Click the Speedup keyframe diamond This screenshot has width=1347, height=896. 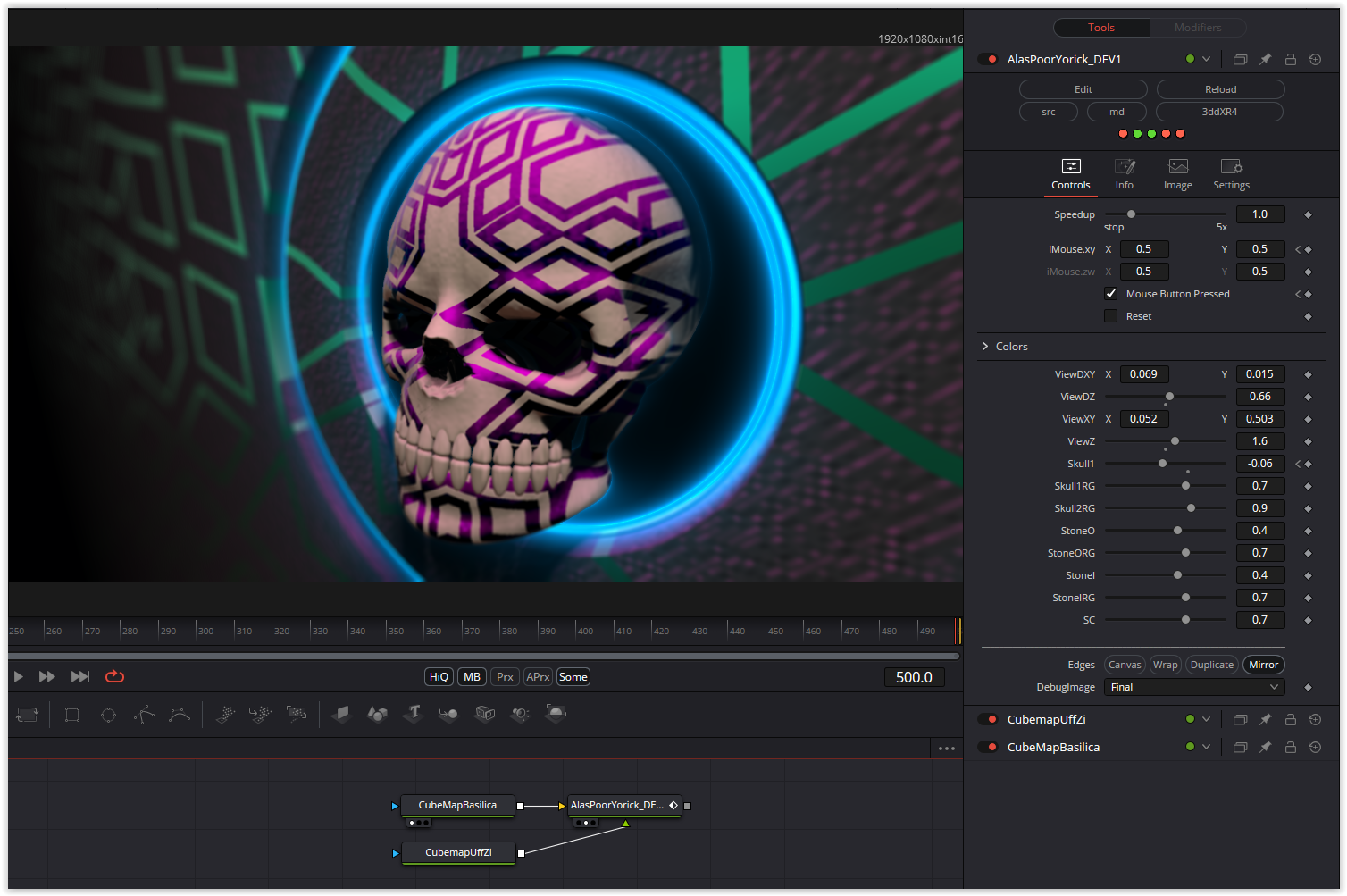[x=1308, y=214]
